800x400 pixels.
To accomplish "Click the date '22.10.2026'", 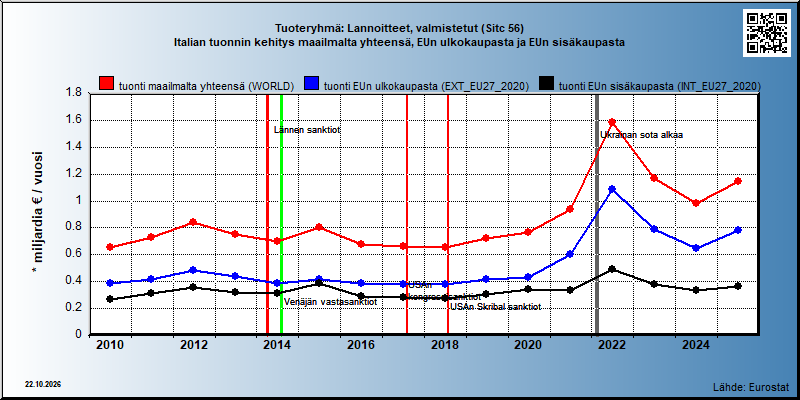I will (43, 384).
